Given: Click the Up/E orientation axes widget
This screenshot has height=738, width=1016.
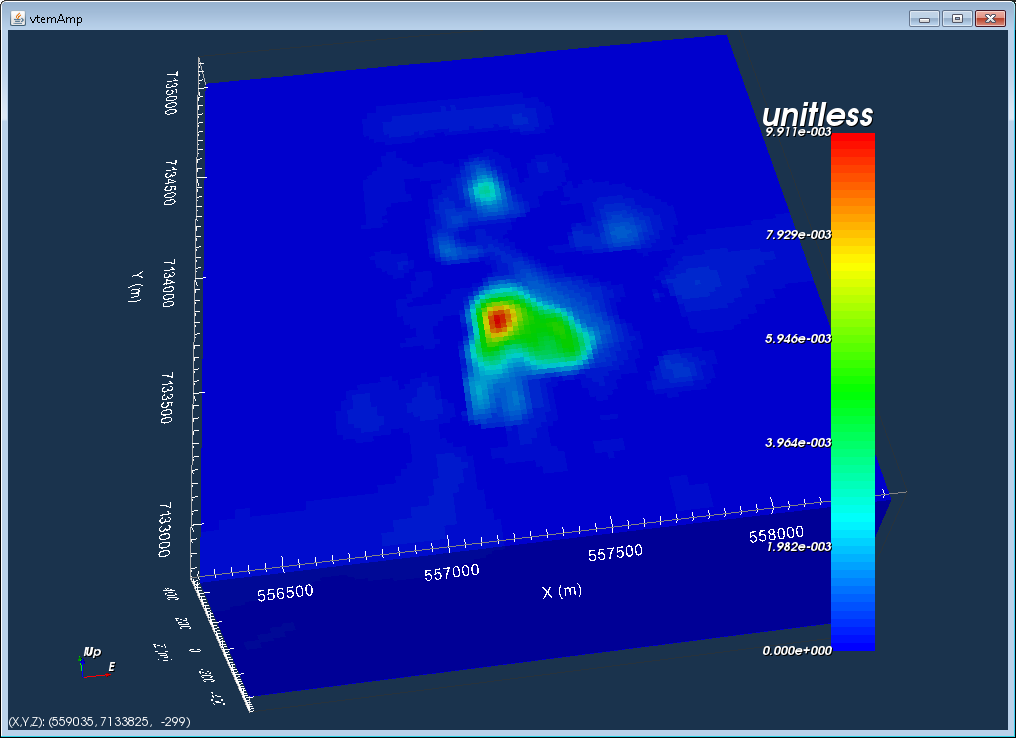Looking at the screenshot, I should click(x=95, y=662).
